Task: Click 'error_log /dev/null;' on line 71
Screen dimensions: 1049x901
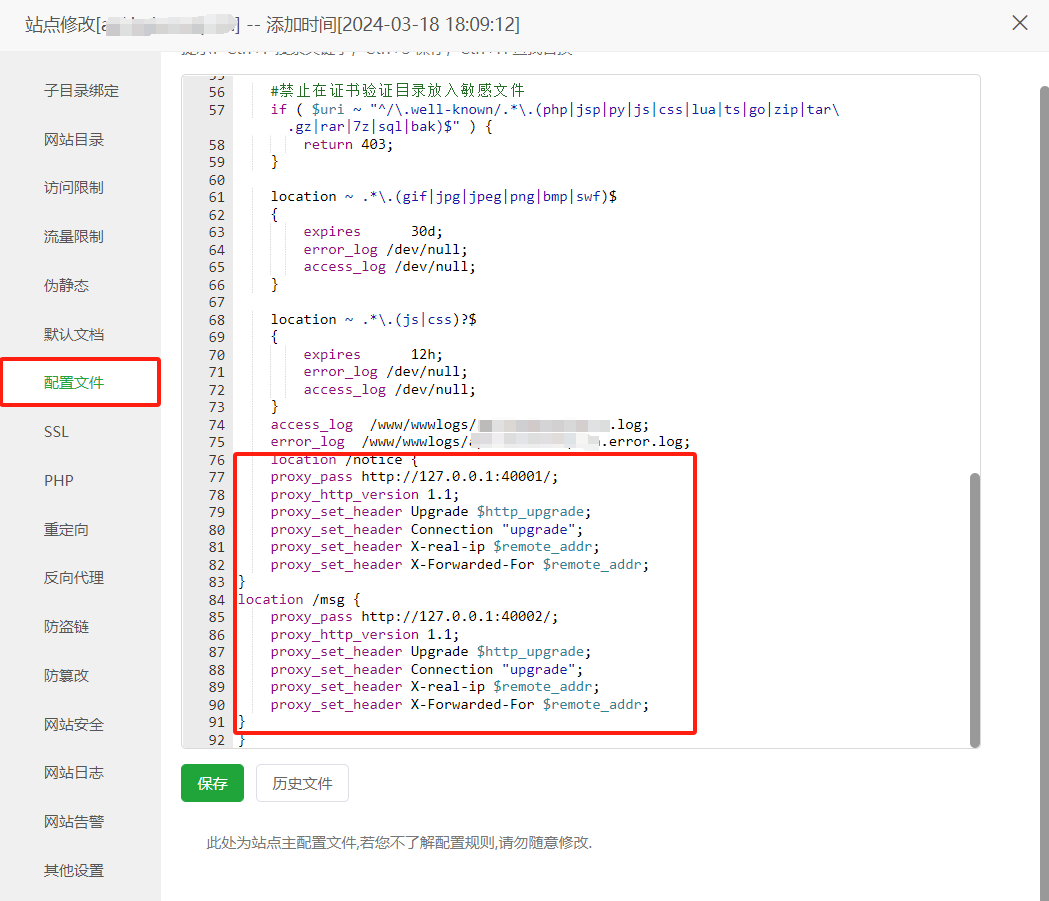Action: point(385,372)
